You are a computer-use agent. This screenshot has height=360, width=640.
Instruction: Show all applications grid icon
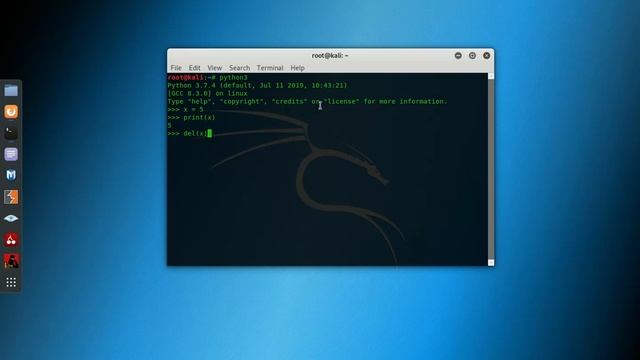tap(11, 282)
